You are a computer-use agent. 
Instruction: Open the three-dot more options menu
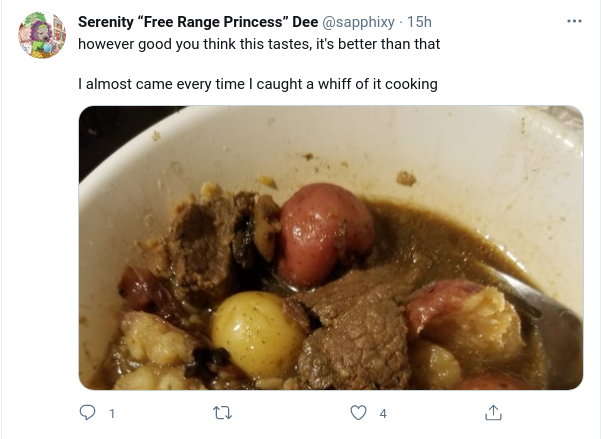pos(574,21)
